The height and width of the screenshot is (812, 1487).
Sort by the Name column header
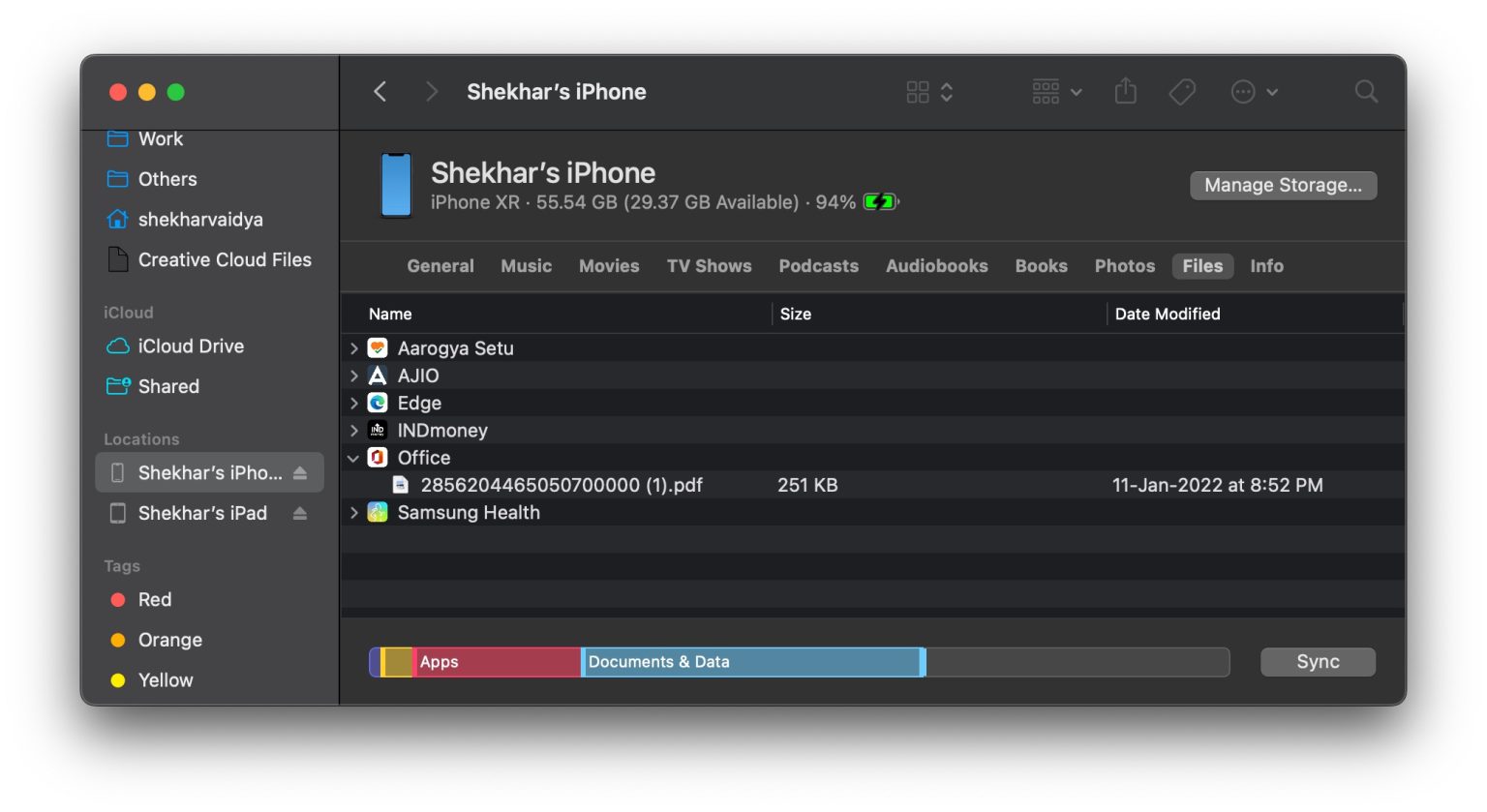click(390, 314)
